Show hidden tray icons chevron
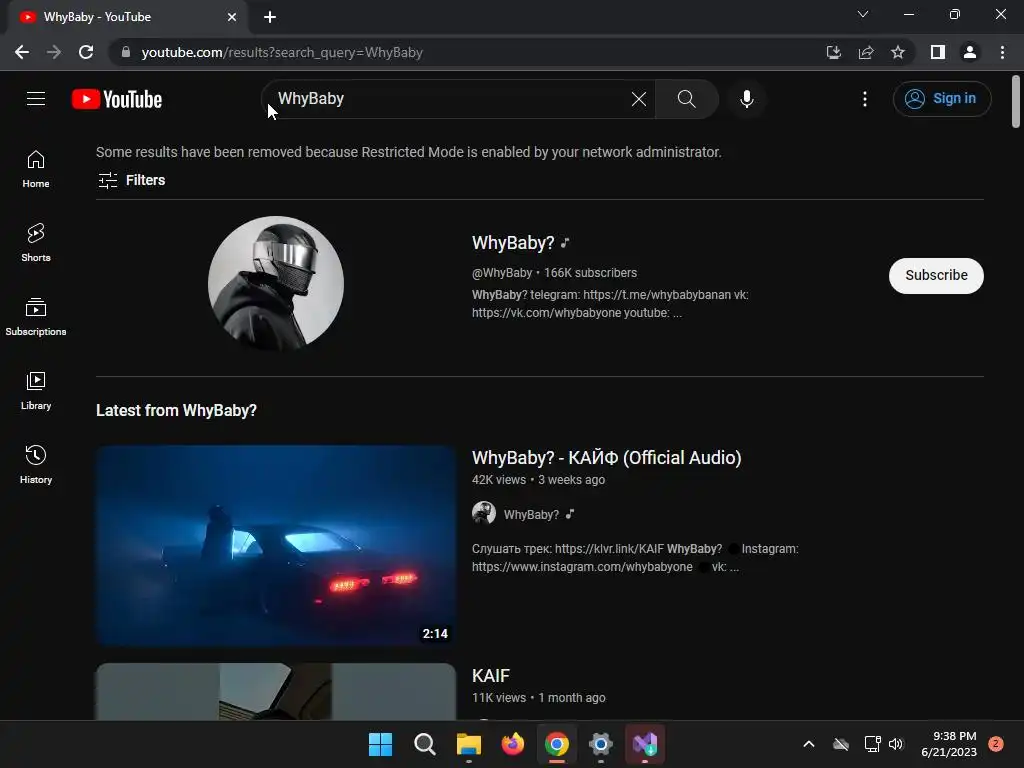Image resolution: width=1024 pixels, height=768 pixels. pyautogui.click(x=808, y=744)
